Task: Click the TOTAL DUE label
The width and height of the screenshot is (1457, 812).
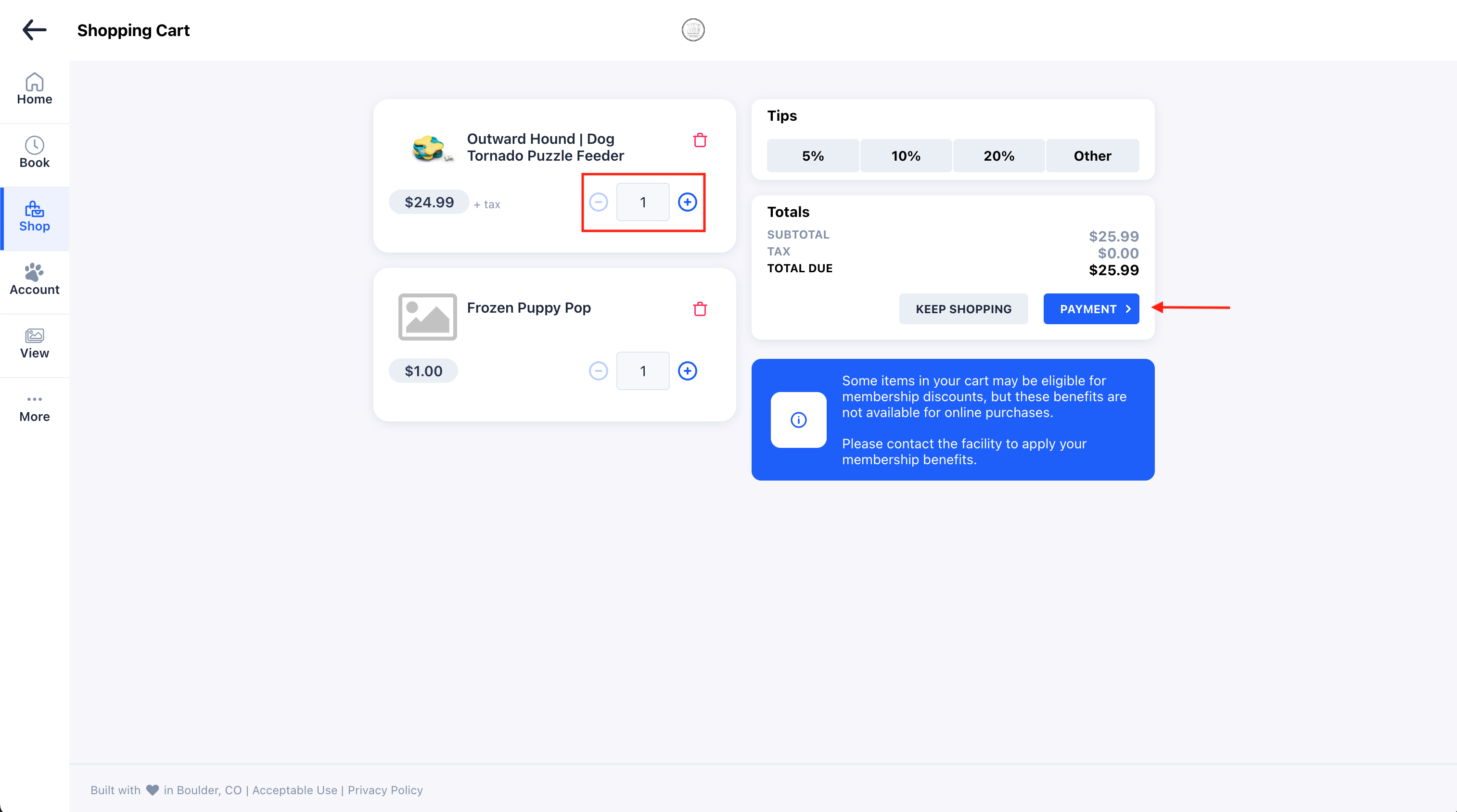Action: tap(800, 268)
